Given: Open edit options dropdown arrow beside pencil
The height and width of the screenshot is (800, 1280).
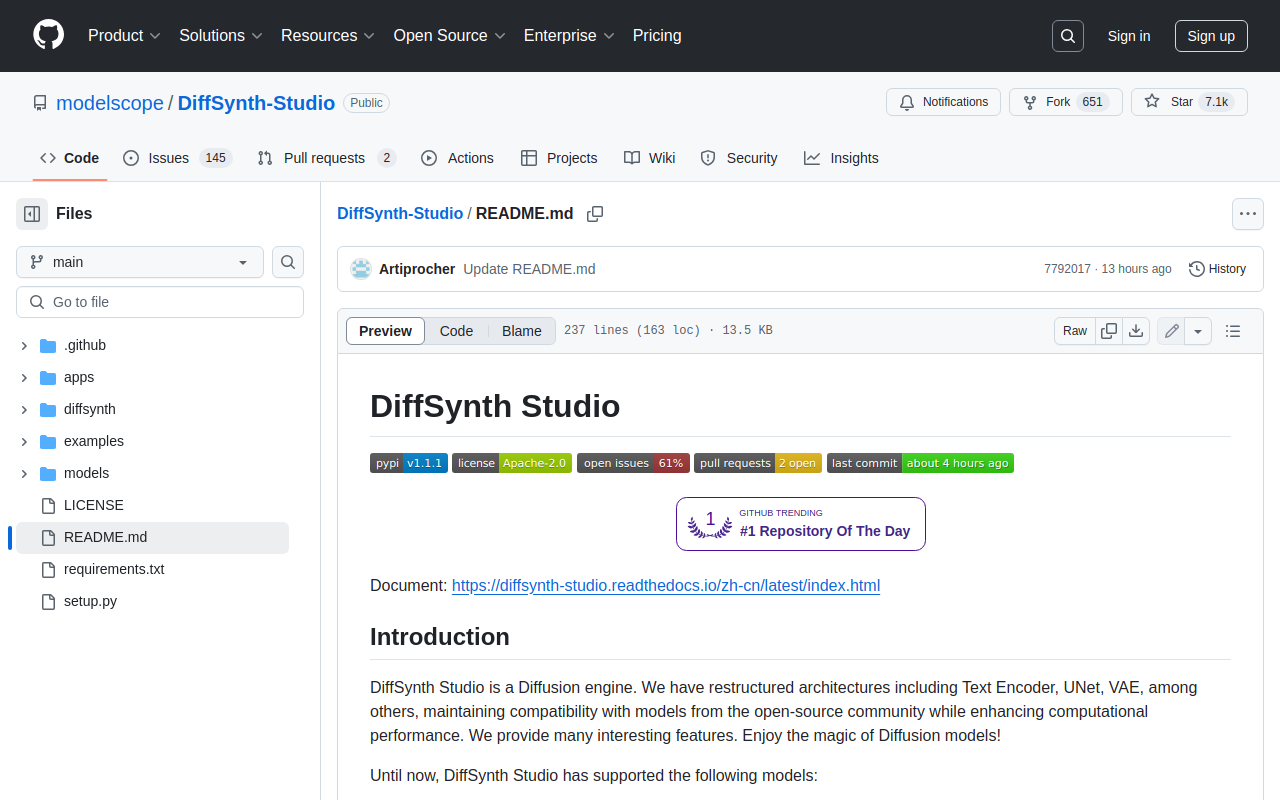Looking at the screenshot, I should click(1198, 331).
